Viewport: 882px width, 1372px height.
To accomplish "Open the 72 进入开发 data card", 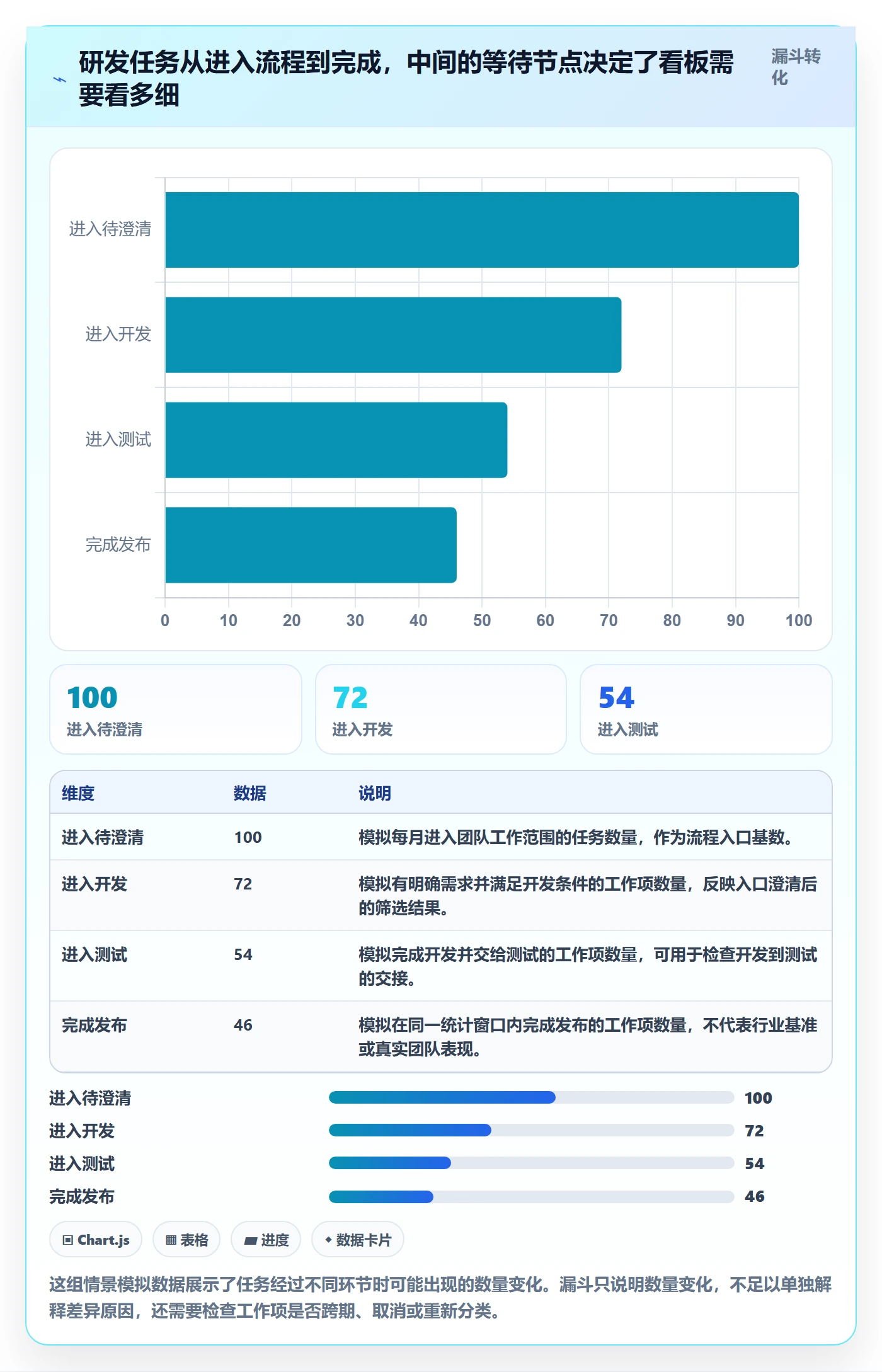I will click(x=441, y=709).
